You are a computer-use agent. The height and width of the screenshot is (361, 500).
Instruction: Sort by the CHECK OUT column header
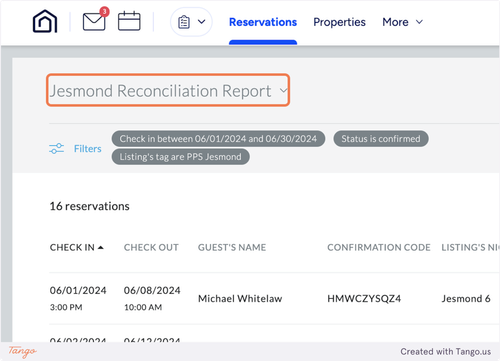click(151, 248)
